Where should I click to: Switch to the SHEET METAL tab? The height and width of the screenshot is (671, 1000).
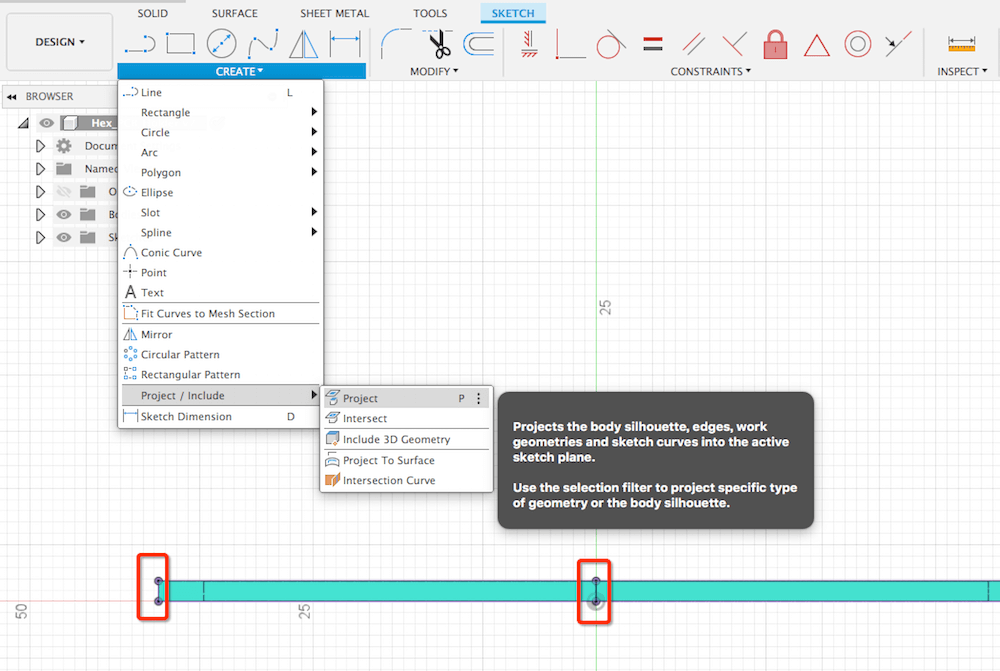tap(334, 14)
